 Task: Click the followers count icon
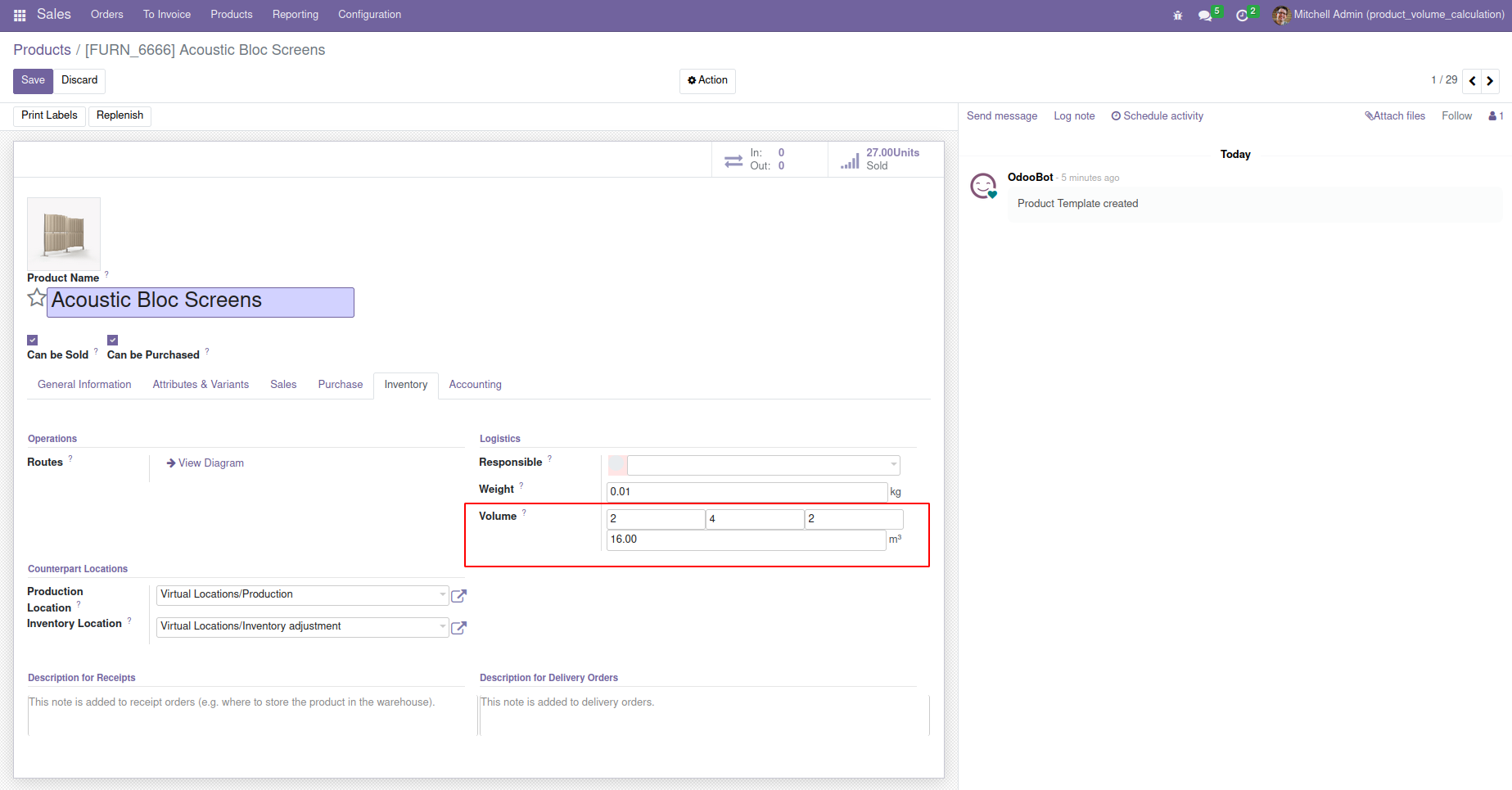tap(1496, 116)
